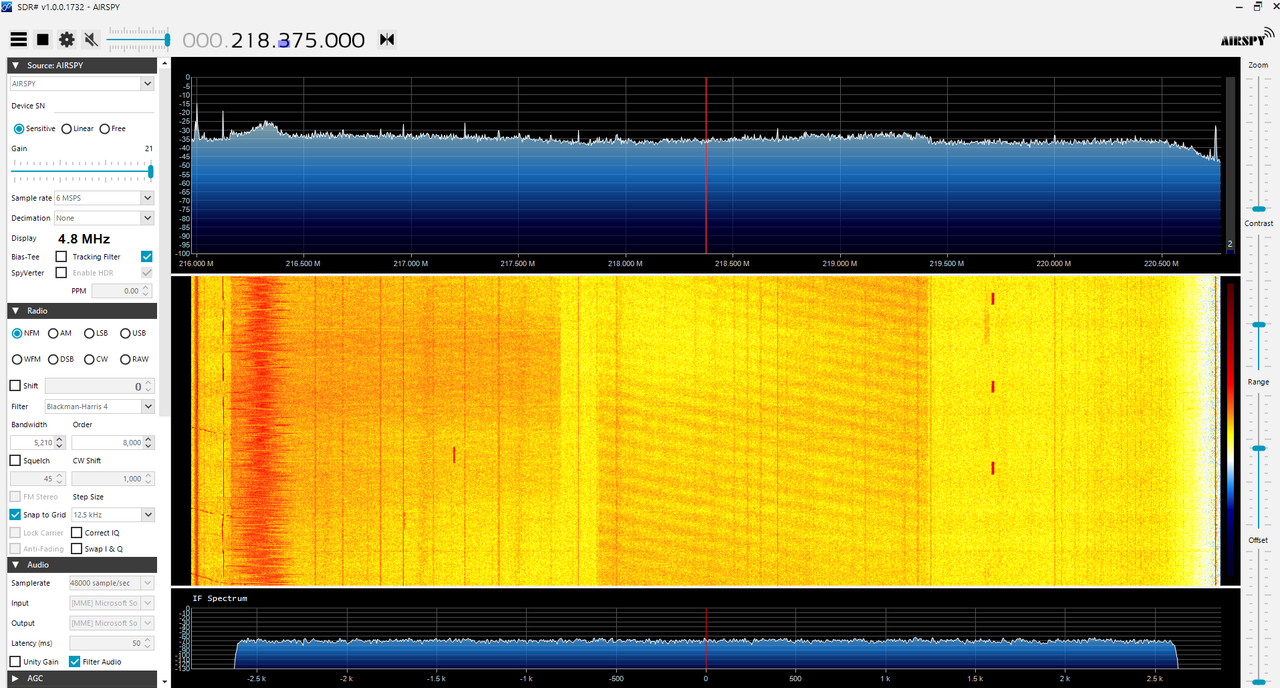Screen dimensions: 1280x688
Task: Click the sidebar scroll down arrow
Action: pos(163,680)
